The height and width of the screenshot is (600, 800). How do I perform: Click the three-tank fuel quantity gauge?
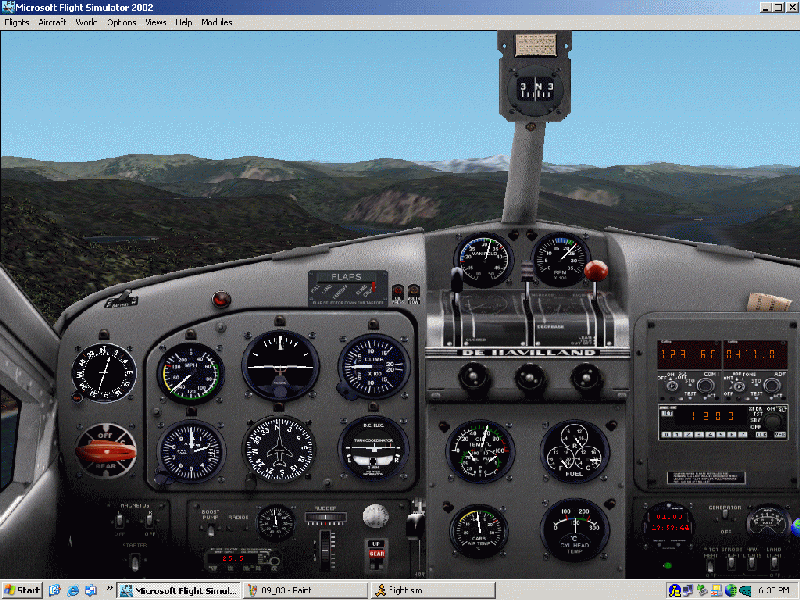(x=574, y=451)
